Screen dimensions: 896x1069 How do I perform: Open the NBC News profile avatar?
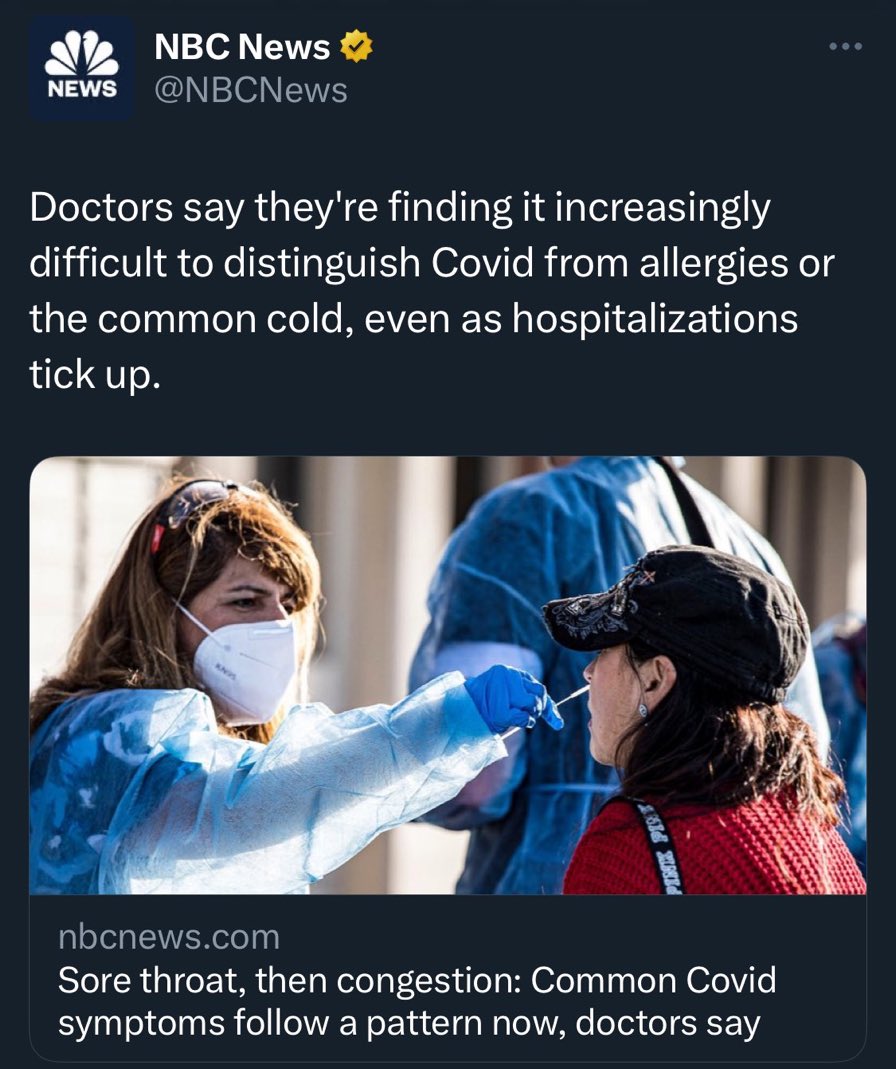81,68
